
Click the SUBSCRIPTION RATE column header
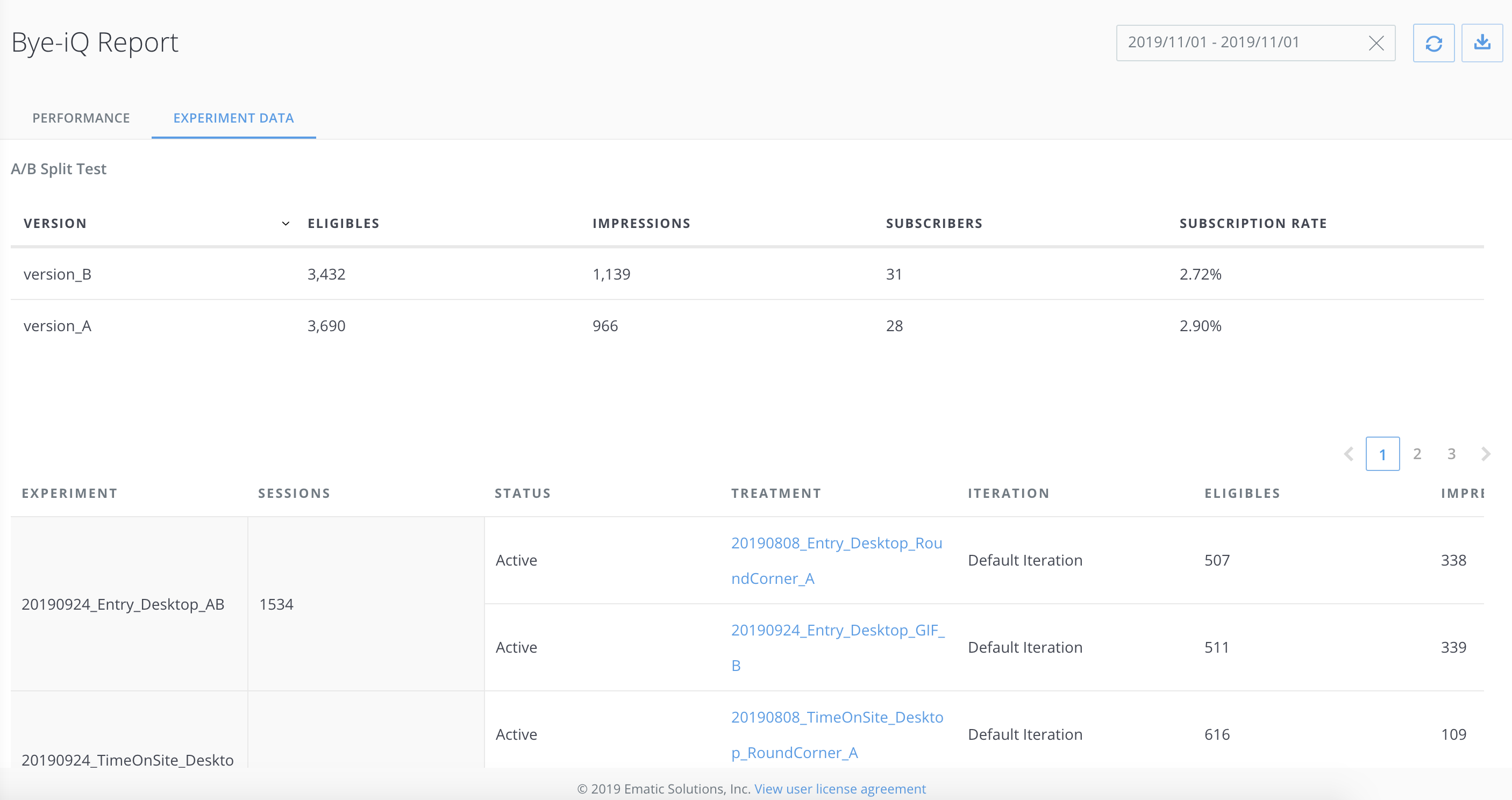[x=1253, y=224]
